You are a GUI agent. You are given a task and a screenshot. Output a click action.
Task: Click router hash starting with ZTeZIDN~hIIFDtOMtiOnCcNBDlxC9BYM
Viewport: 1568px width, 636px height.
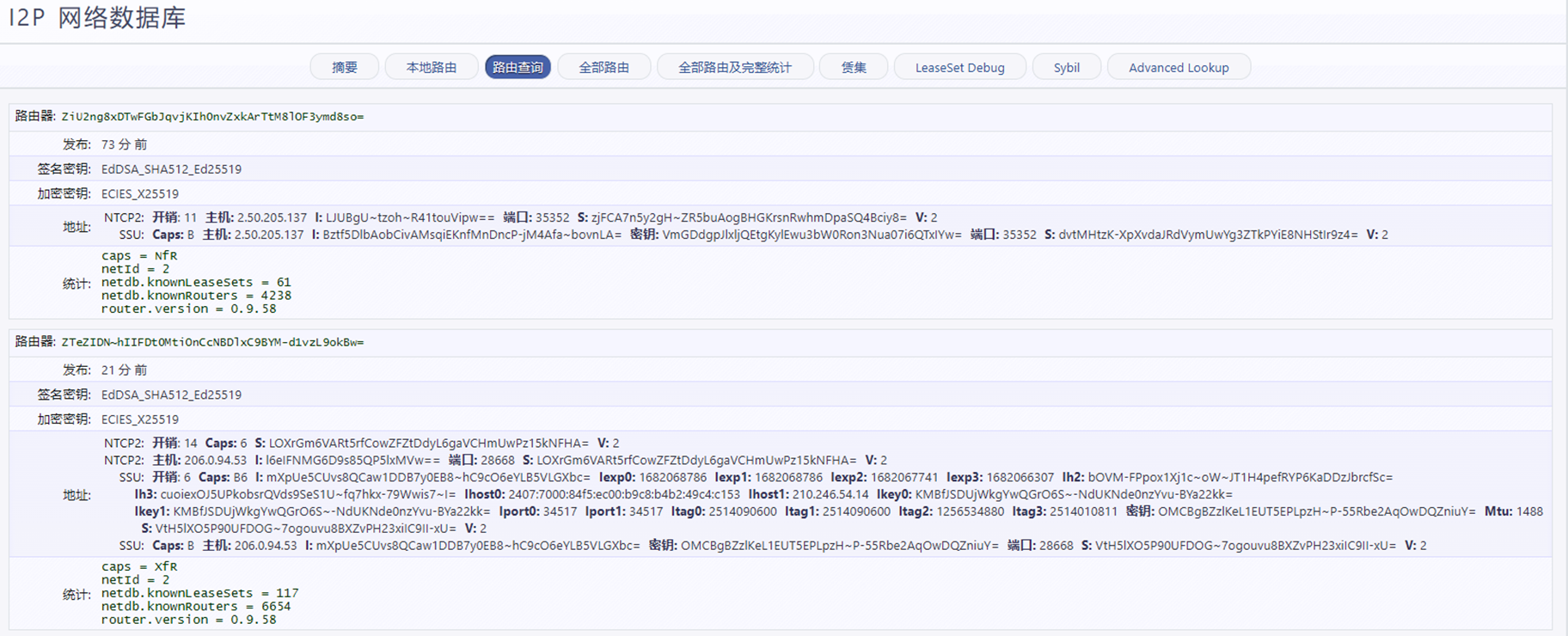(x=212, y=342)
